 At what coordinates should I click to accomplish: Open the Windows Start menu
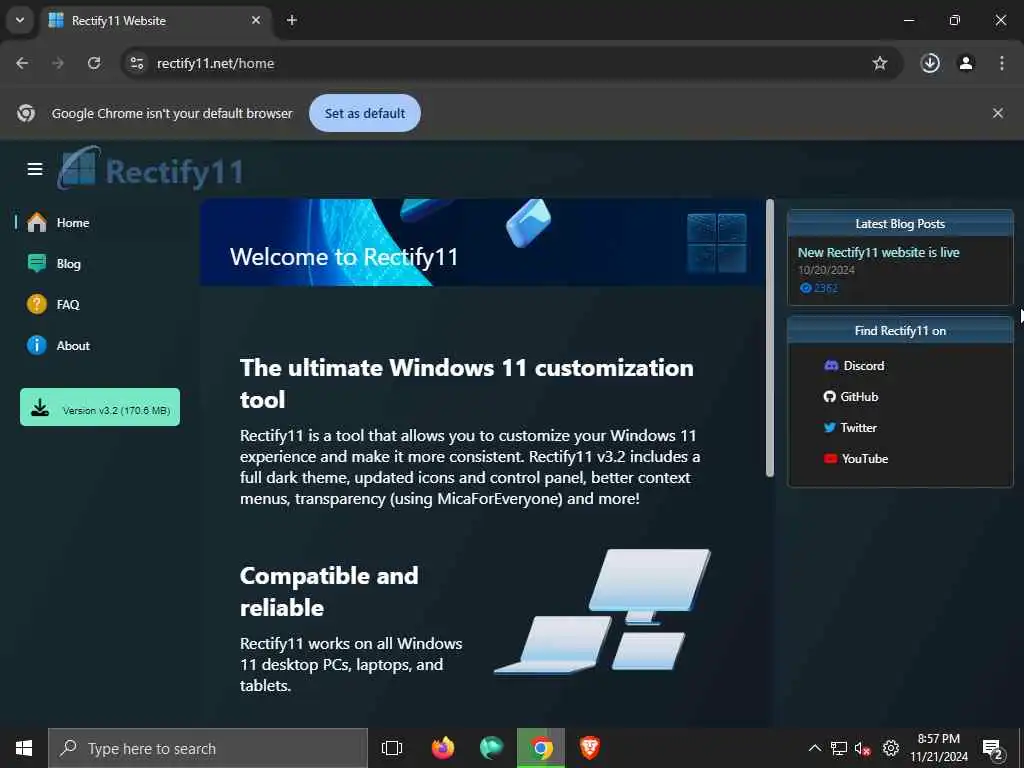pos(24,748)
